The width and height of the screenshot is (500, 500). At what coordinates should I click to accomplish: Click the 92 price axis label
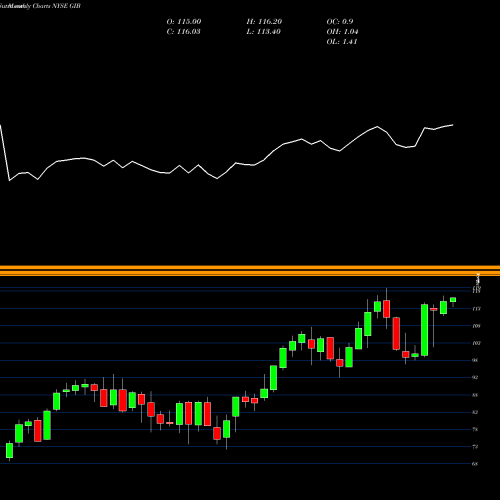point(475,377)
